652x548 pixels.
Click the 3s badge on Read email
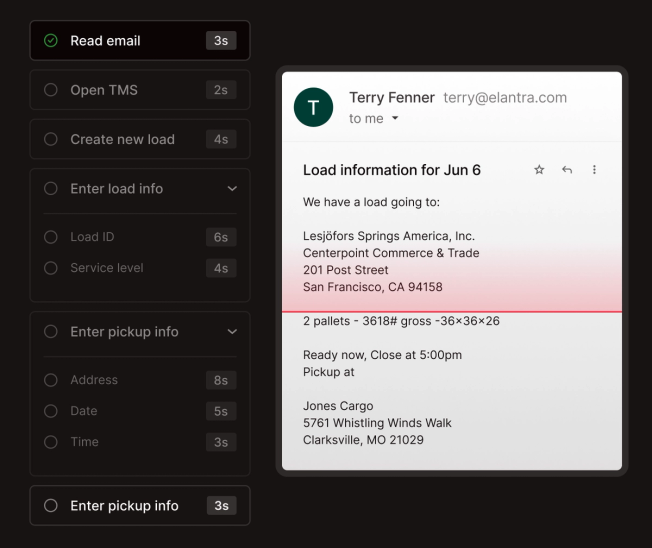tap(221, 41)
